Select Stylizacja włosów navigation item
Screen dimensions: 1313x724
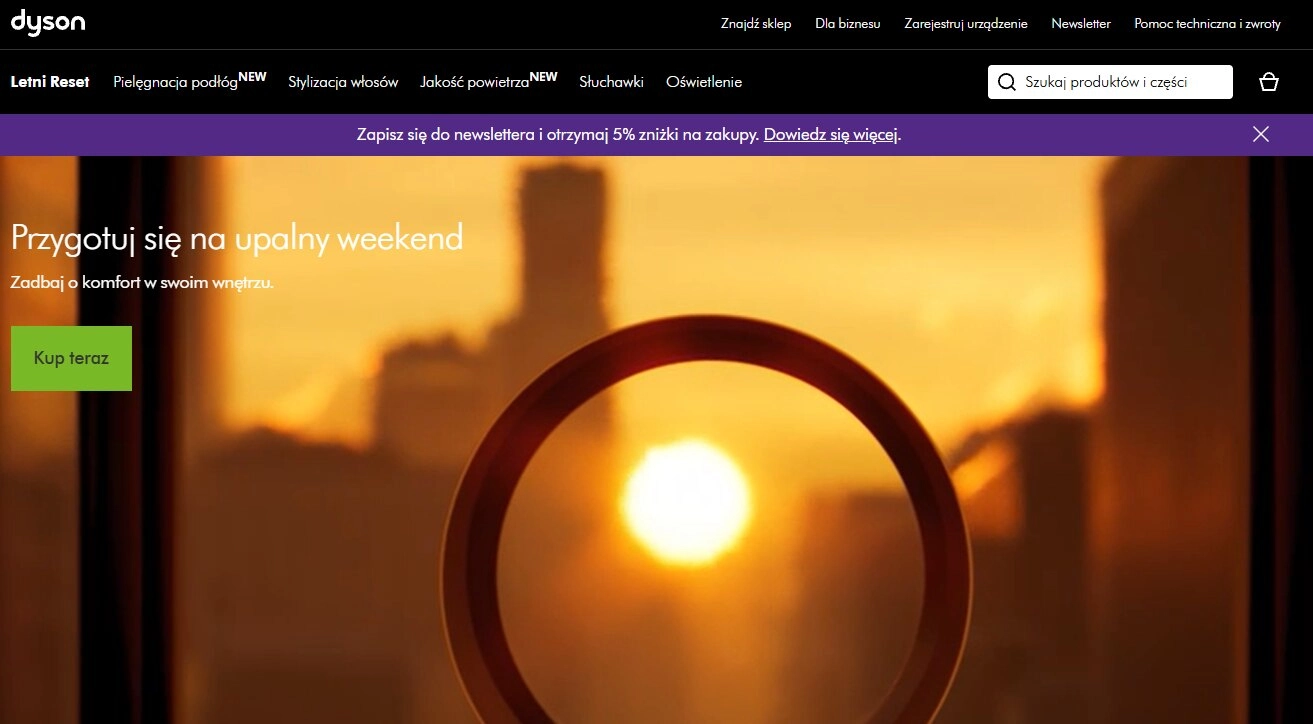tap(343, 82)
